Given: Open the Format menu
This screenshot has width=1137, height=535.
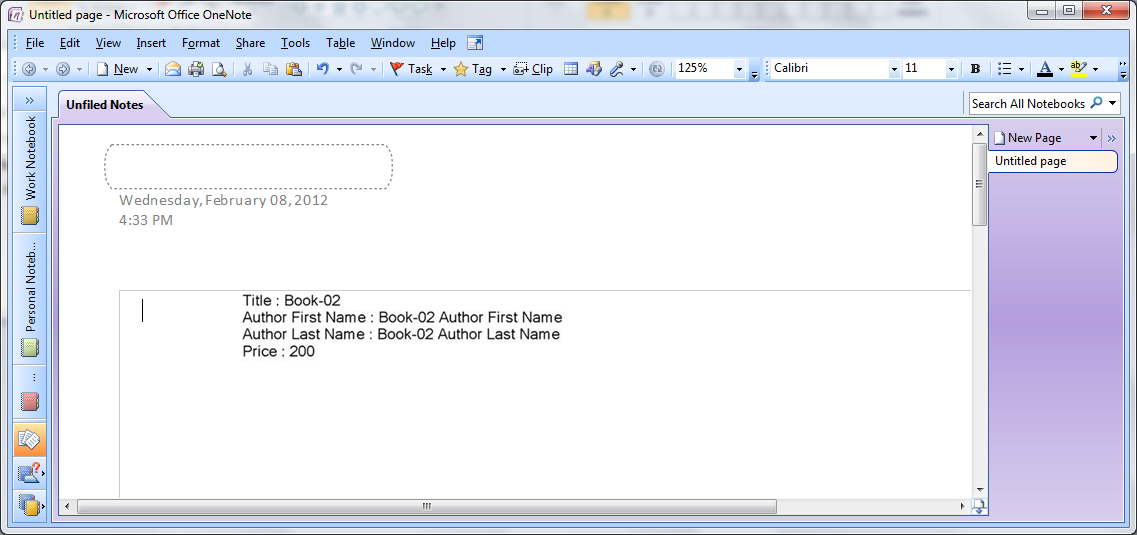Looking at the screenshot, I should pos(201,43).
